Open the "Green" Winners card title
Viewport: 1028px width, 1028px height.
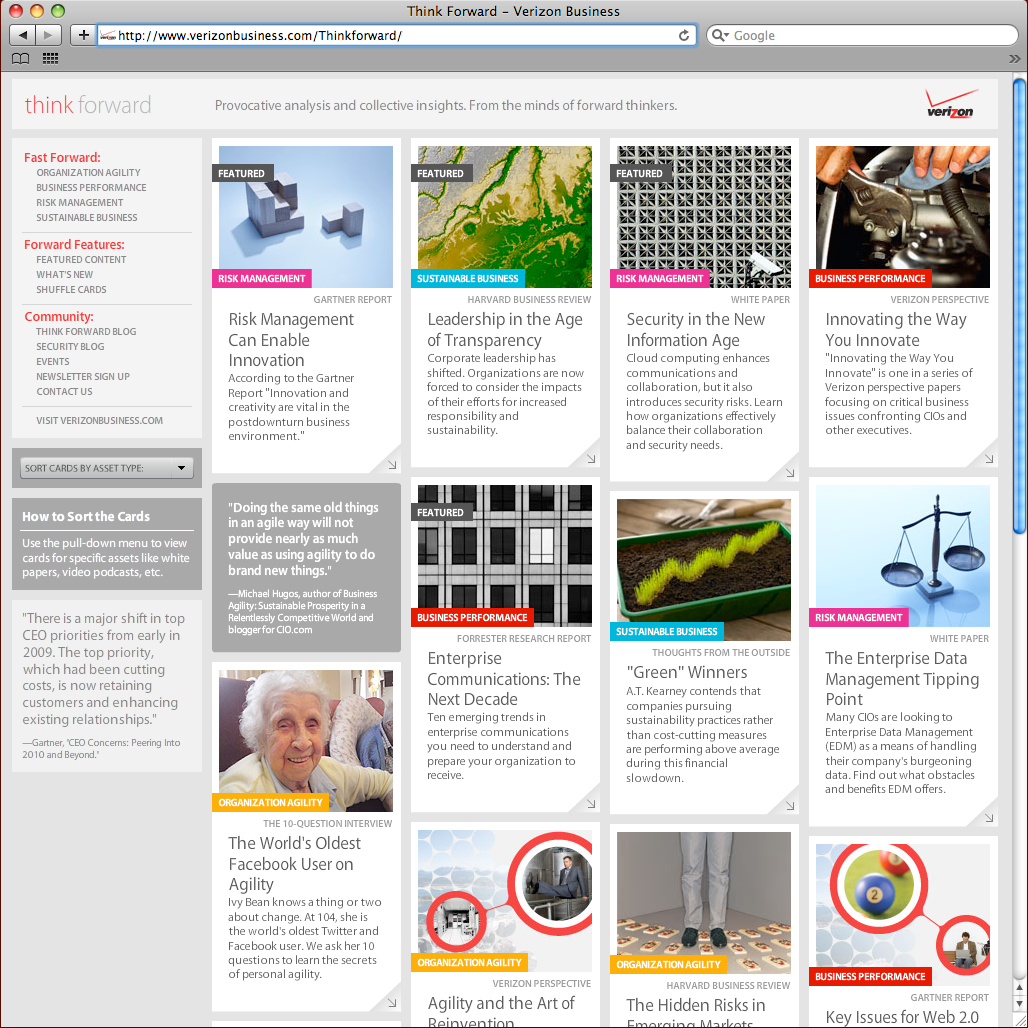(686, 673)
